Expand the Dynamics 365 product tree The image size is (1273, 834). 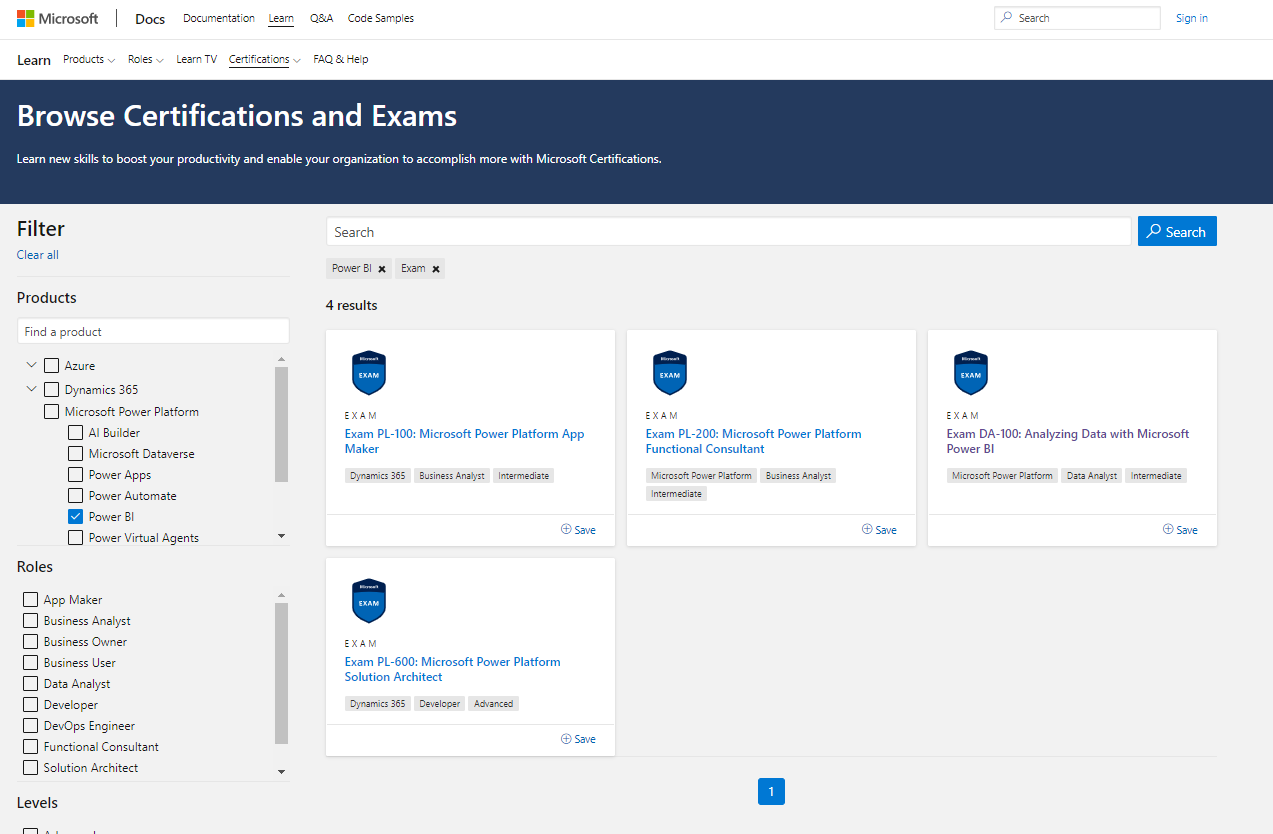(x=32, y=389)
